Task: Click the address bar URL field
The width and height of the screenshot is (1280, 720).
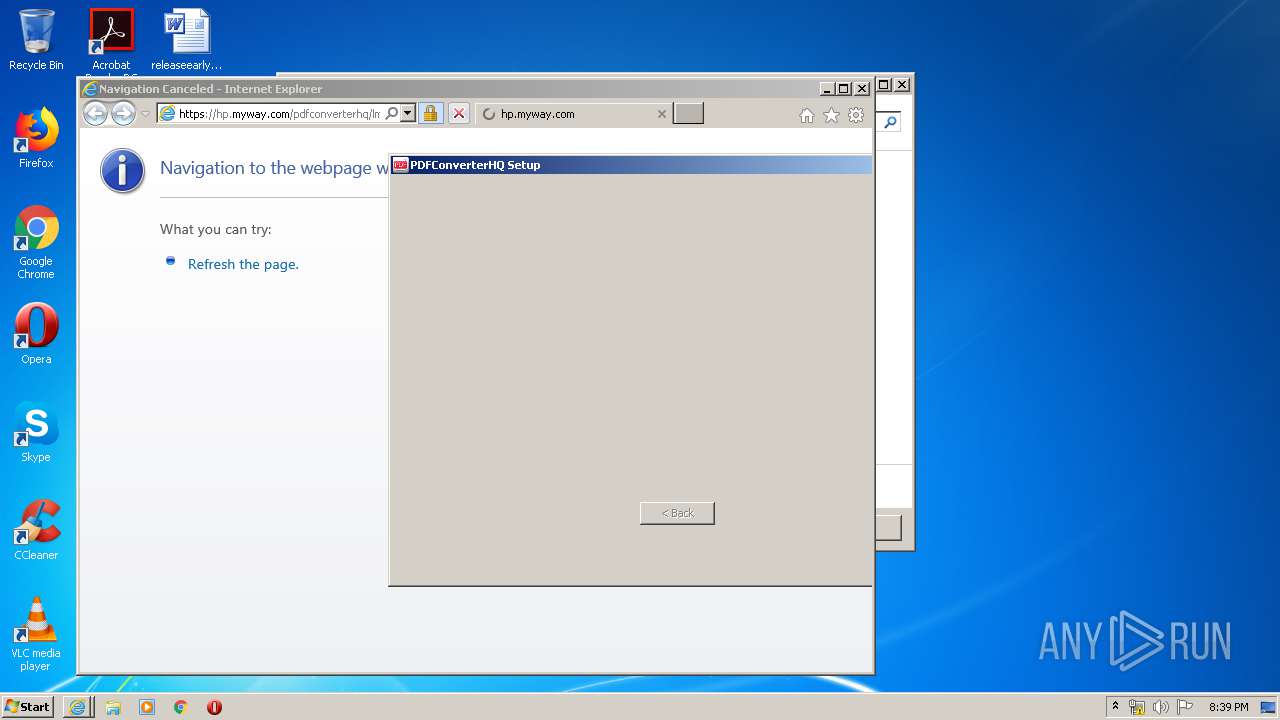Action: click(x=279, y=113)
